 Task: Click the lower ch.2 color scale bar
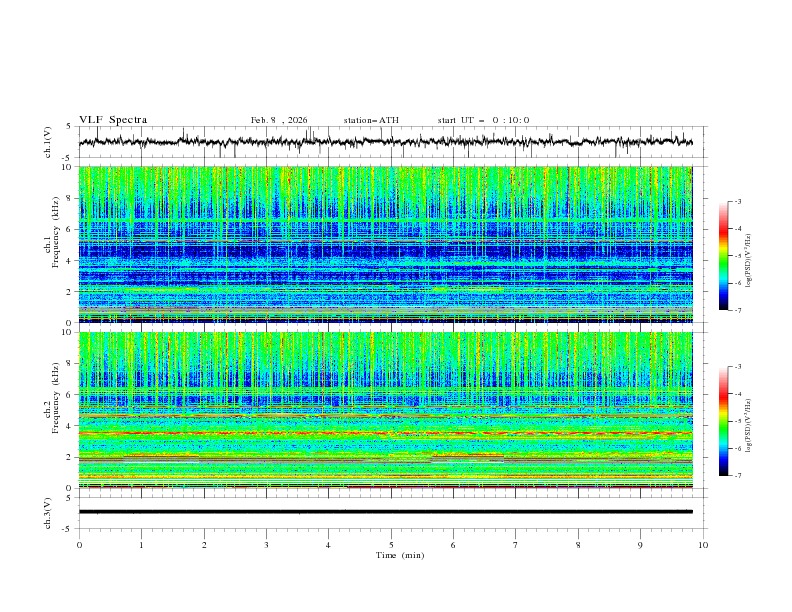(724, 420)
